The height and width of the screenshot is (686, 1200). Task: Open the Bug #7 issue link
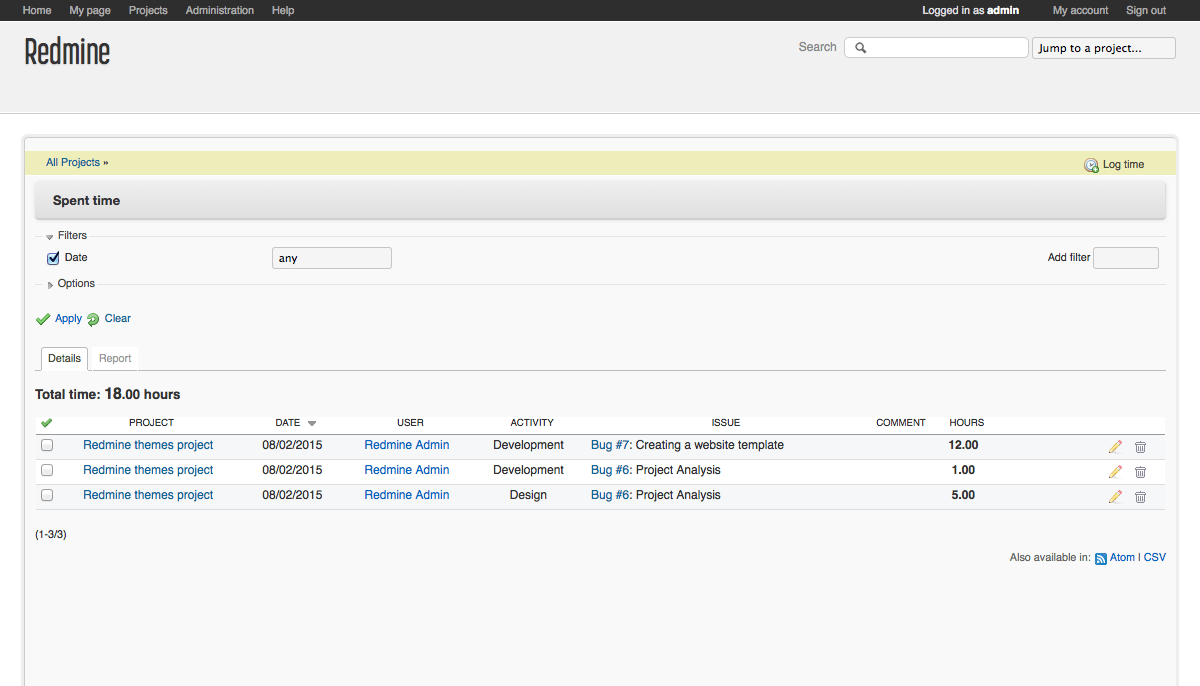tap(610, 445)
